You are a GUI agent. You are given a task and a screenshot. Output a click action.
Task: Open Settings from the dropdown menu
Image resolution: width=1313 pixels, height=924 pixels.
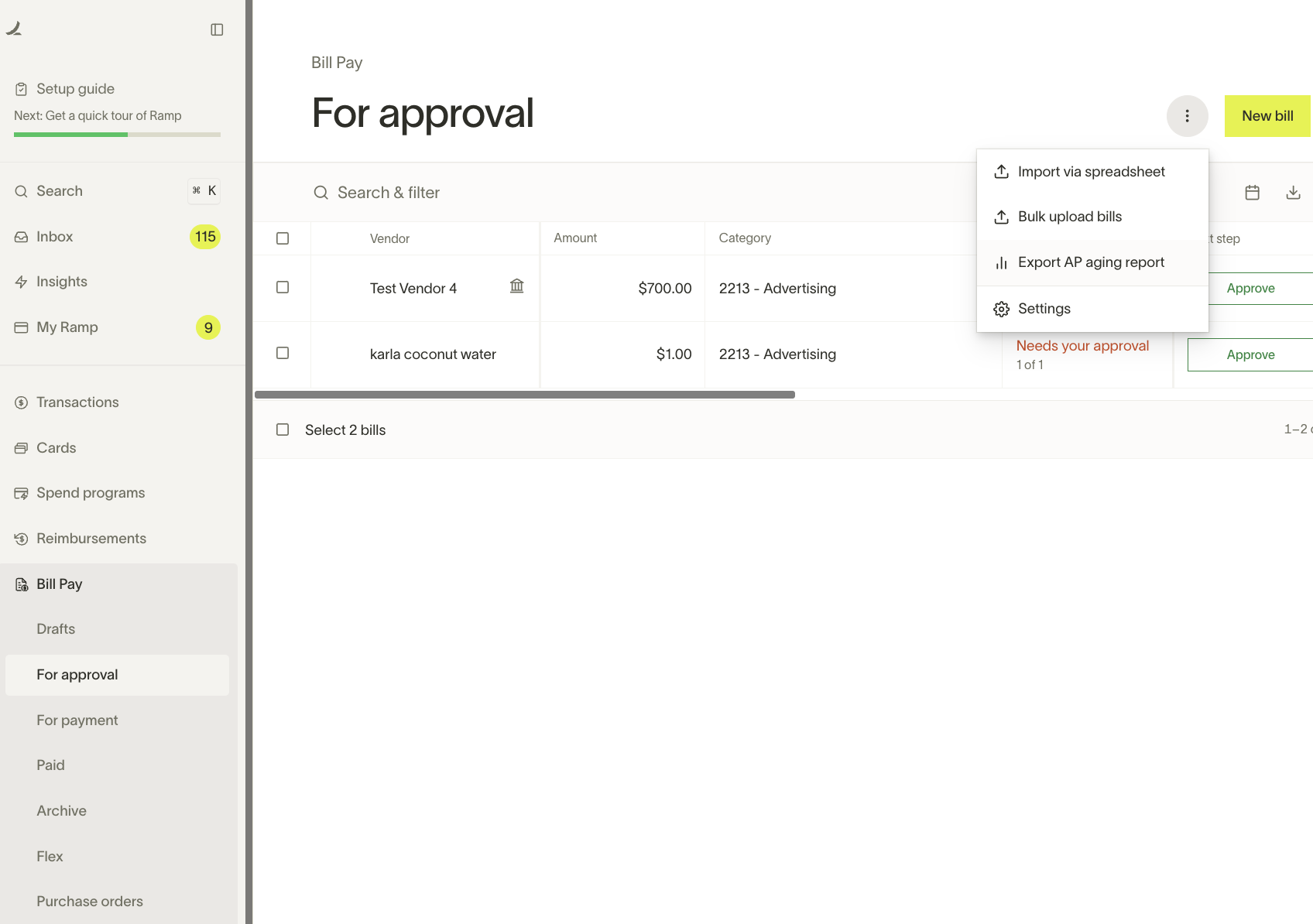[x=1044, y=309]
